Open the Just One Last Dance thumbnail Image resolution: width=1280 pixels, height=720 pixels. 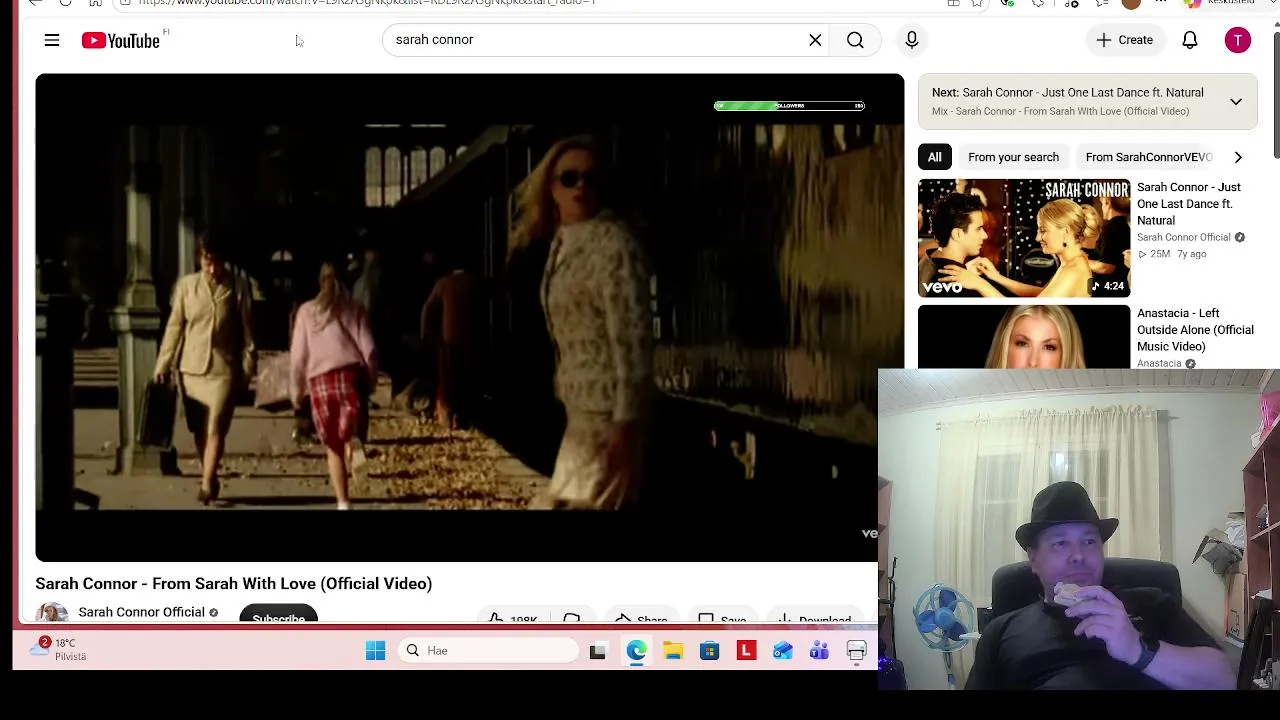click(1024, 238)
